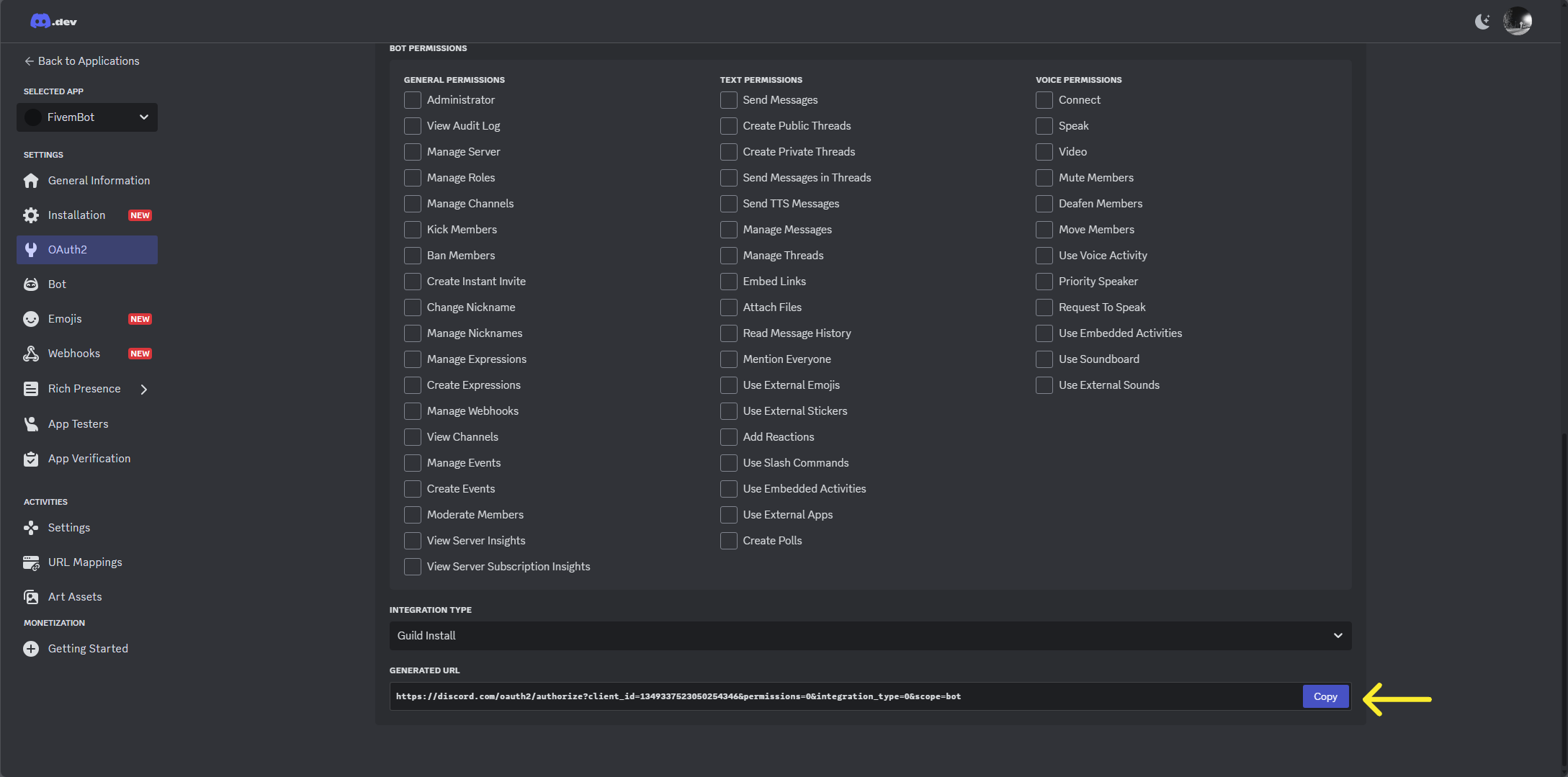1568x777 pixels.
Task: Open General Information settings
Action: 99,180
